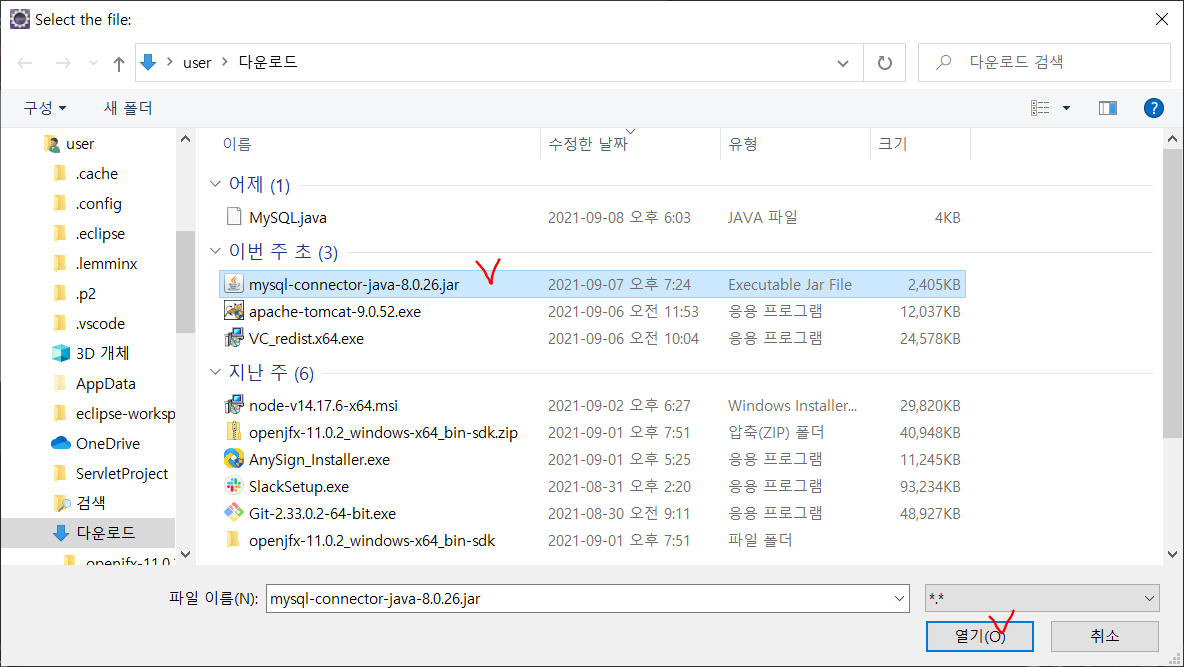Select Git-2.33.0.2-64-bit.exe icon

click(x=234, y=513)
